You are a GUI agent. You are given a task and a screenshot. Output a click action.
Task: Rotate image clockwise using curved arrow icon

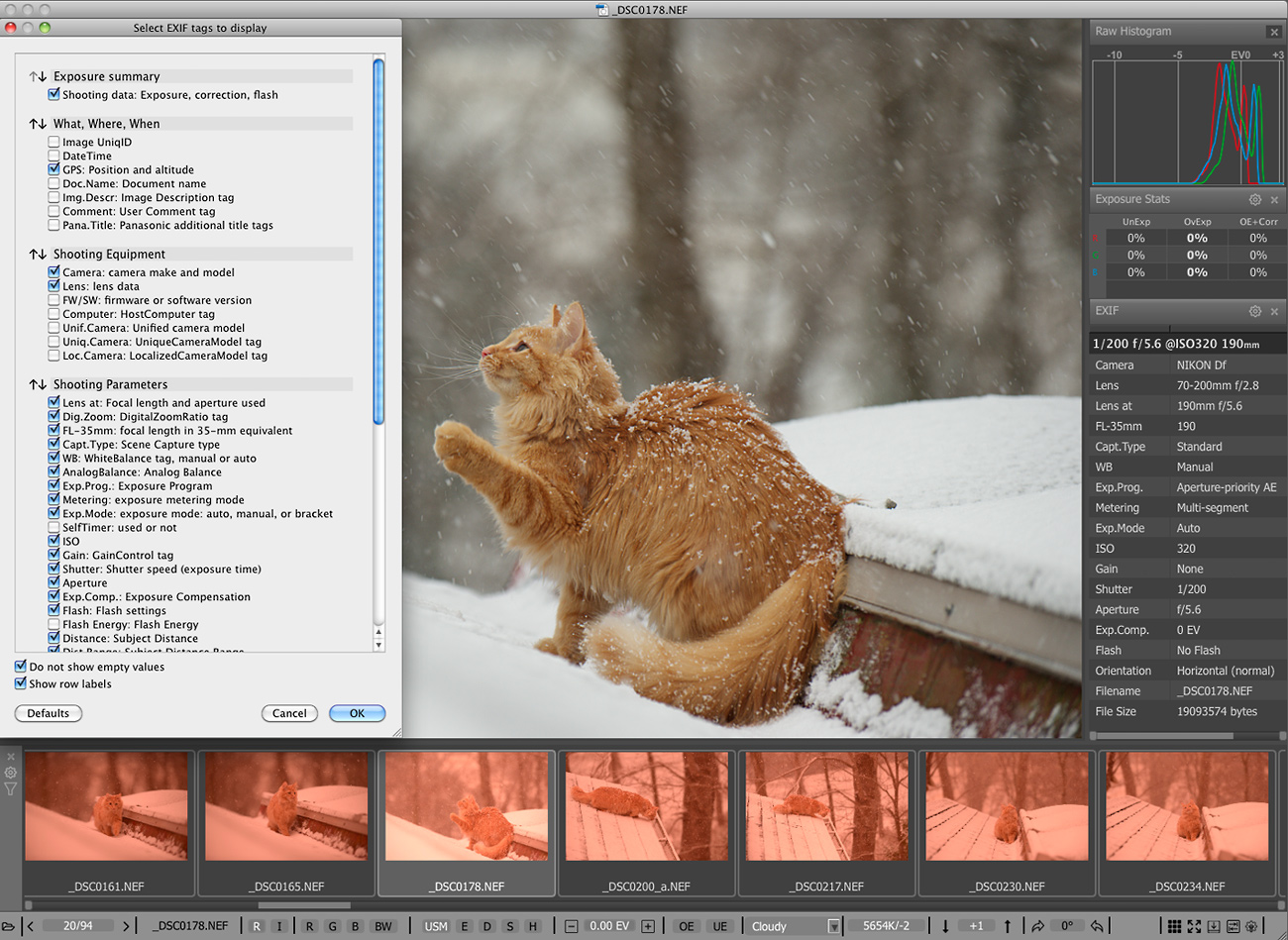[x=1037, y=926]
